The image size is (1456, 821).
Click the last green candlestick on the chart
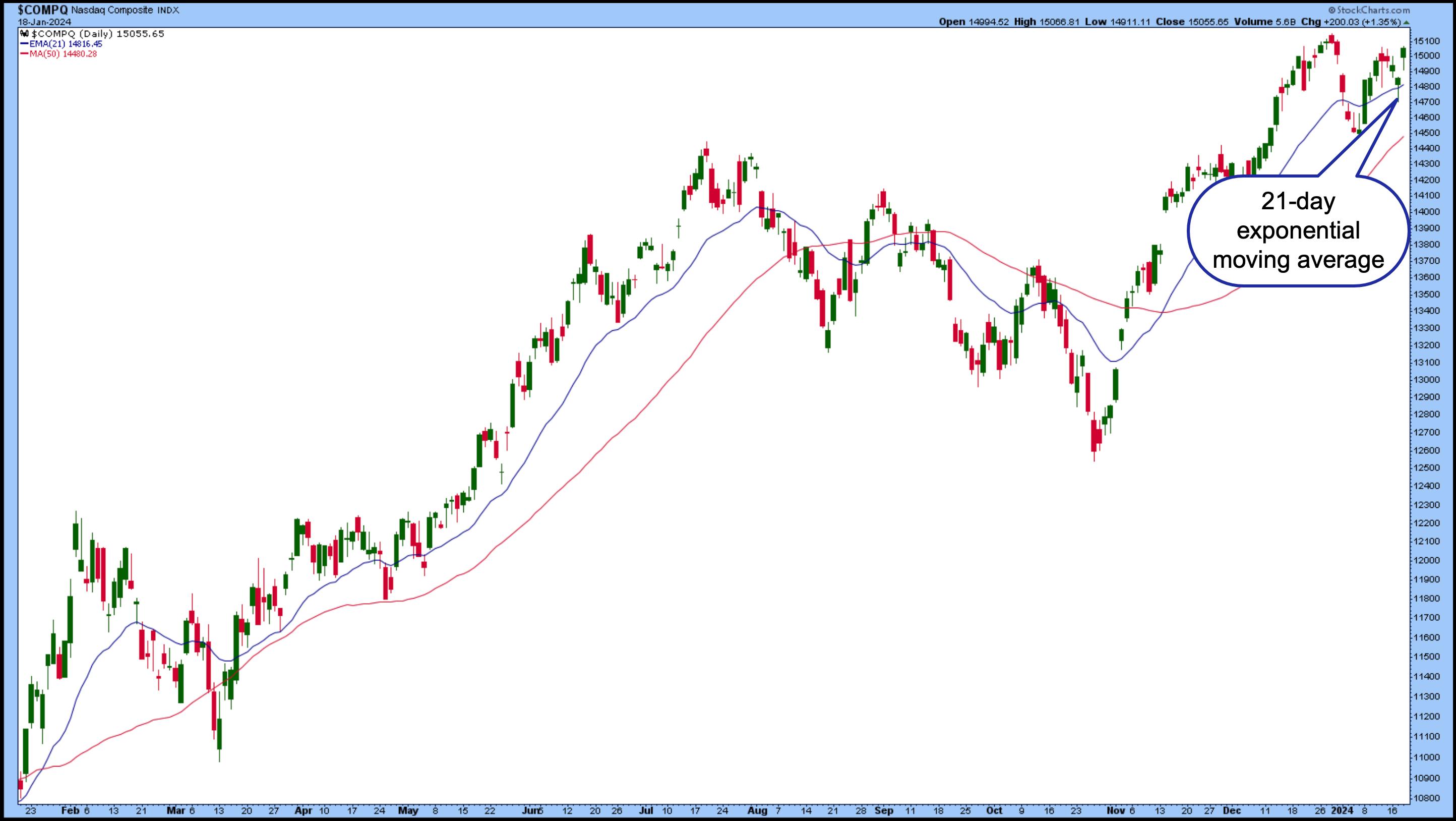(1403, 52)
